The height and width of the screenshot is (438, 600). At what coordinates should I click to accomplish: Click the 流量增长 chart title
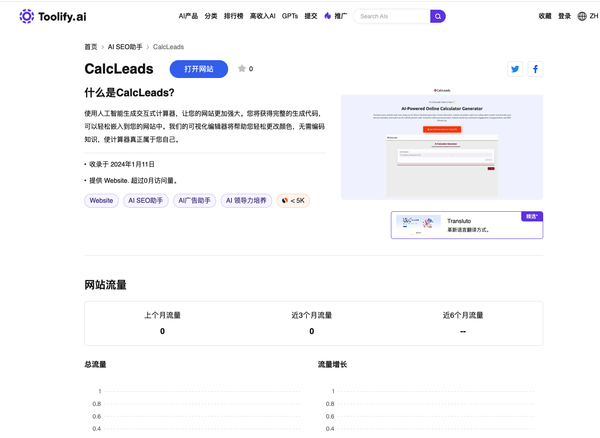coord(332,364)
